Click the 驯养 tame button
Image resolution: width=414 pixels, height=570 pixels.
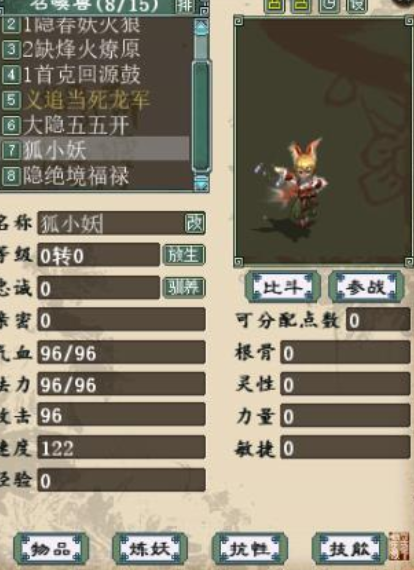(x=184, y=288)
